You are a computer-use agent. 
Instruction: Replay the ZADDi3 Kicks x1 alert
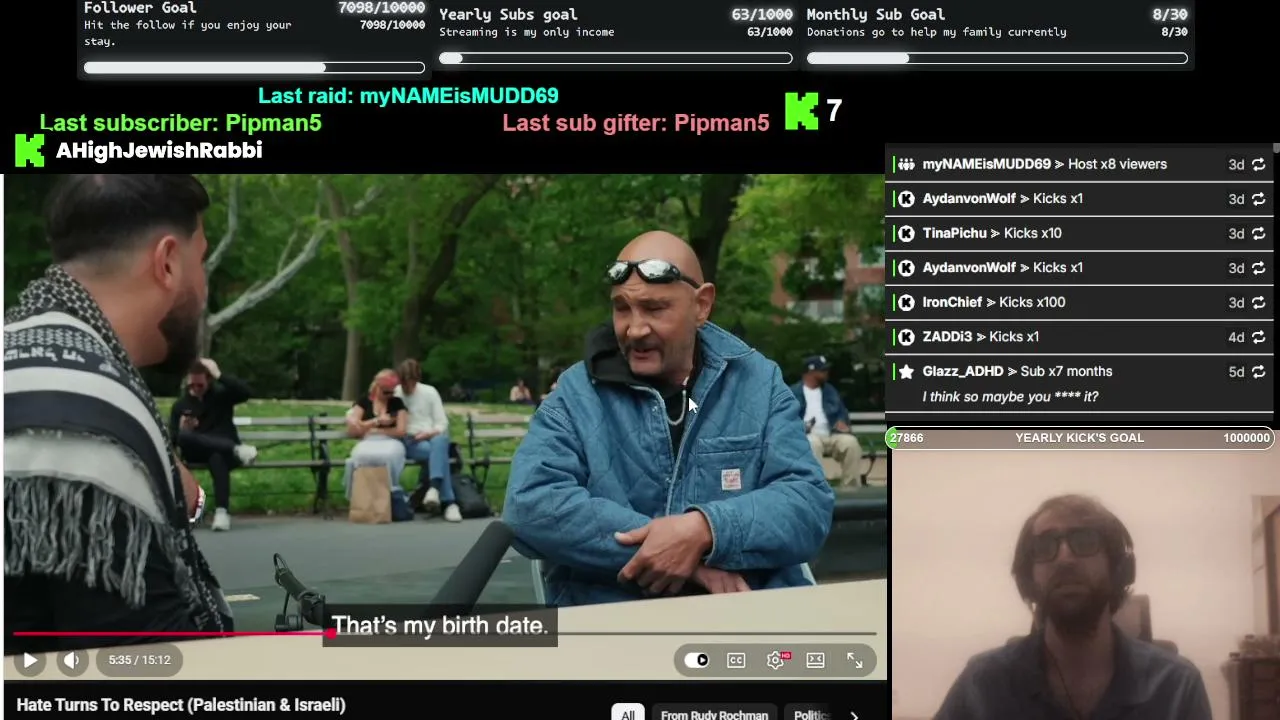(1259, 337)
